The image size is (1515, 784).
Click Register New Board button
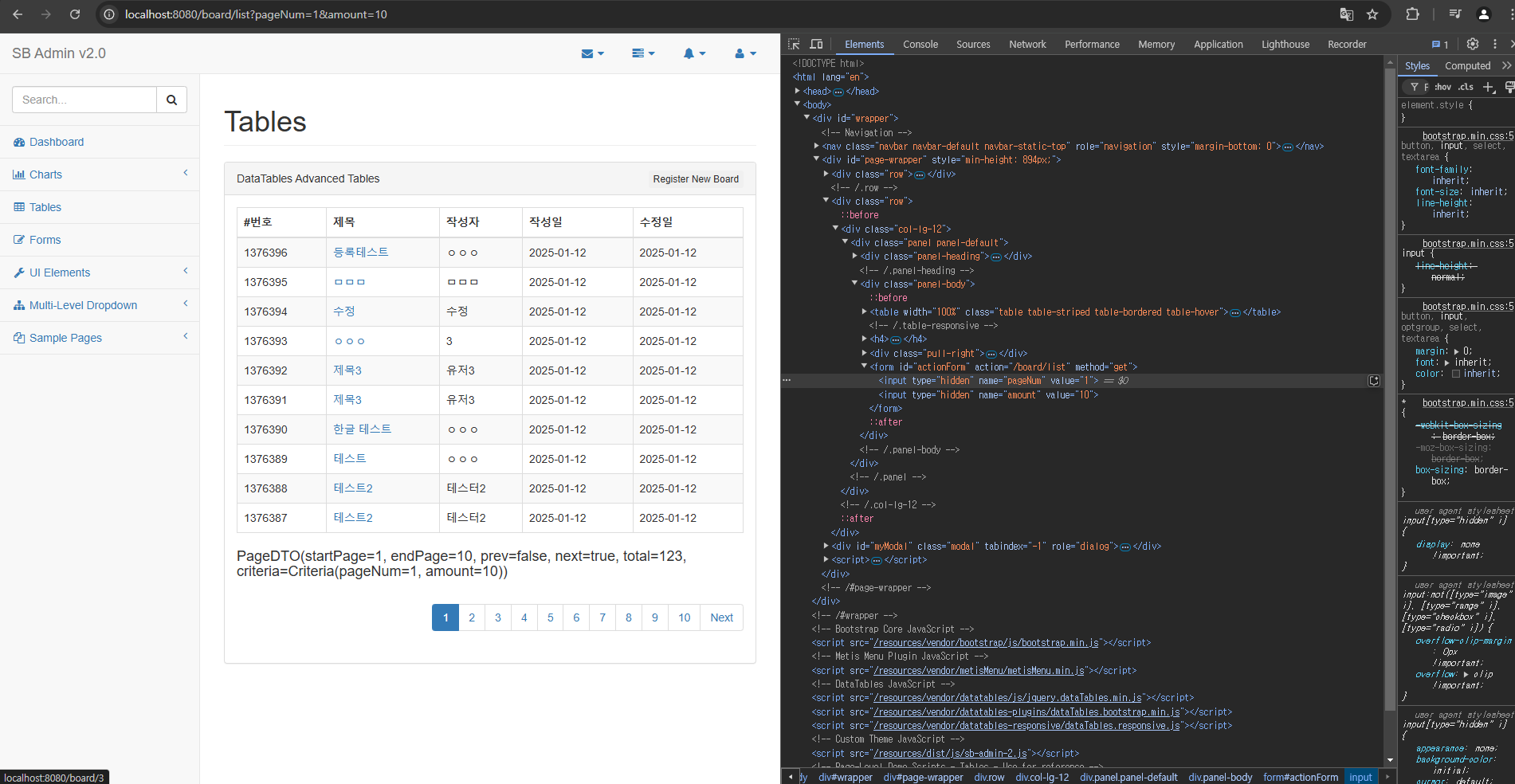pyautogui.click(x=696, y=179)
